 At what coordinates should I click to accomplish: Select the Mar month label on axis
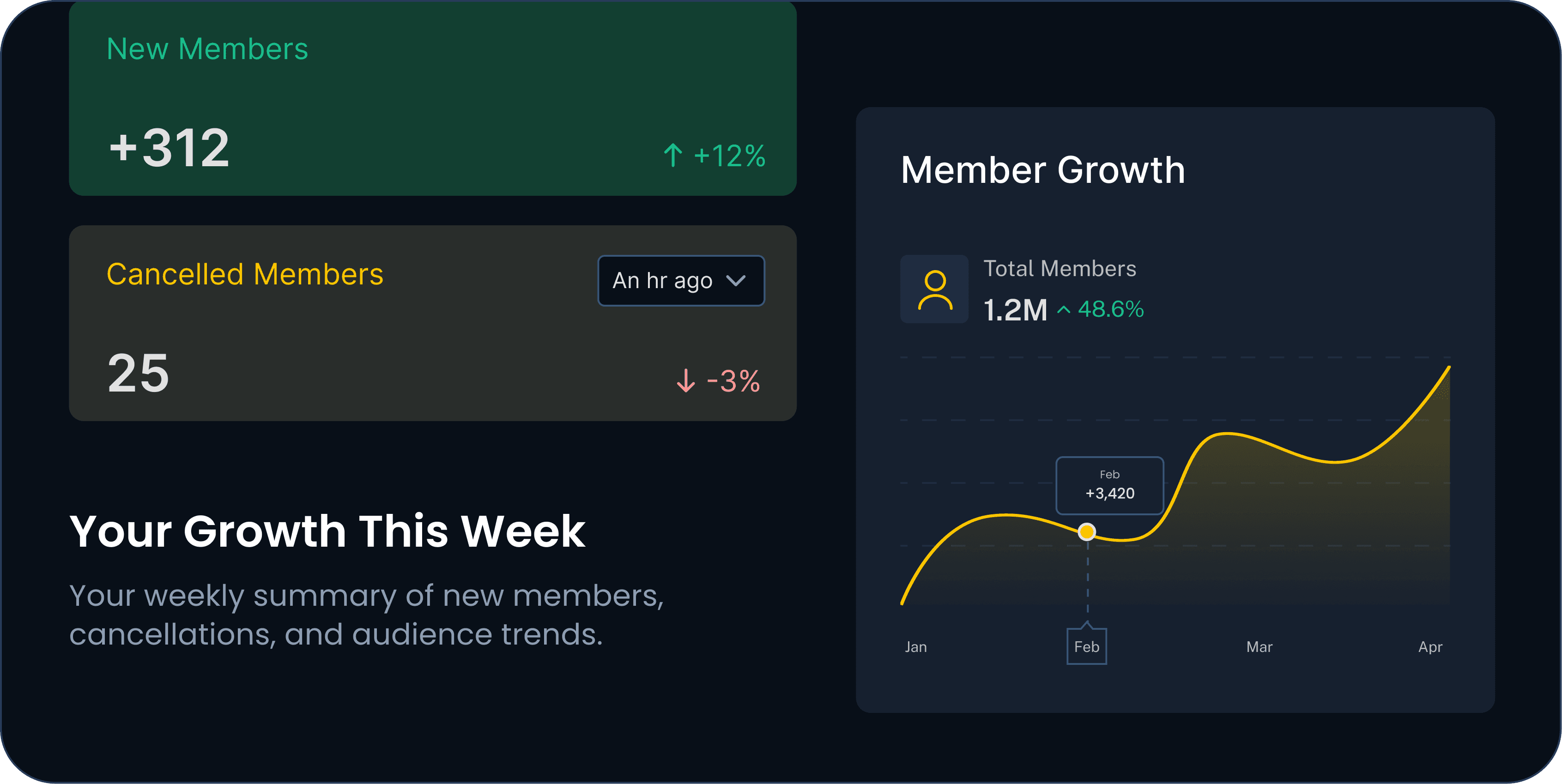[x=1259, y=647]
